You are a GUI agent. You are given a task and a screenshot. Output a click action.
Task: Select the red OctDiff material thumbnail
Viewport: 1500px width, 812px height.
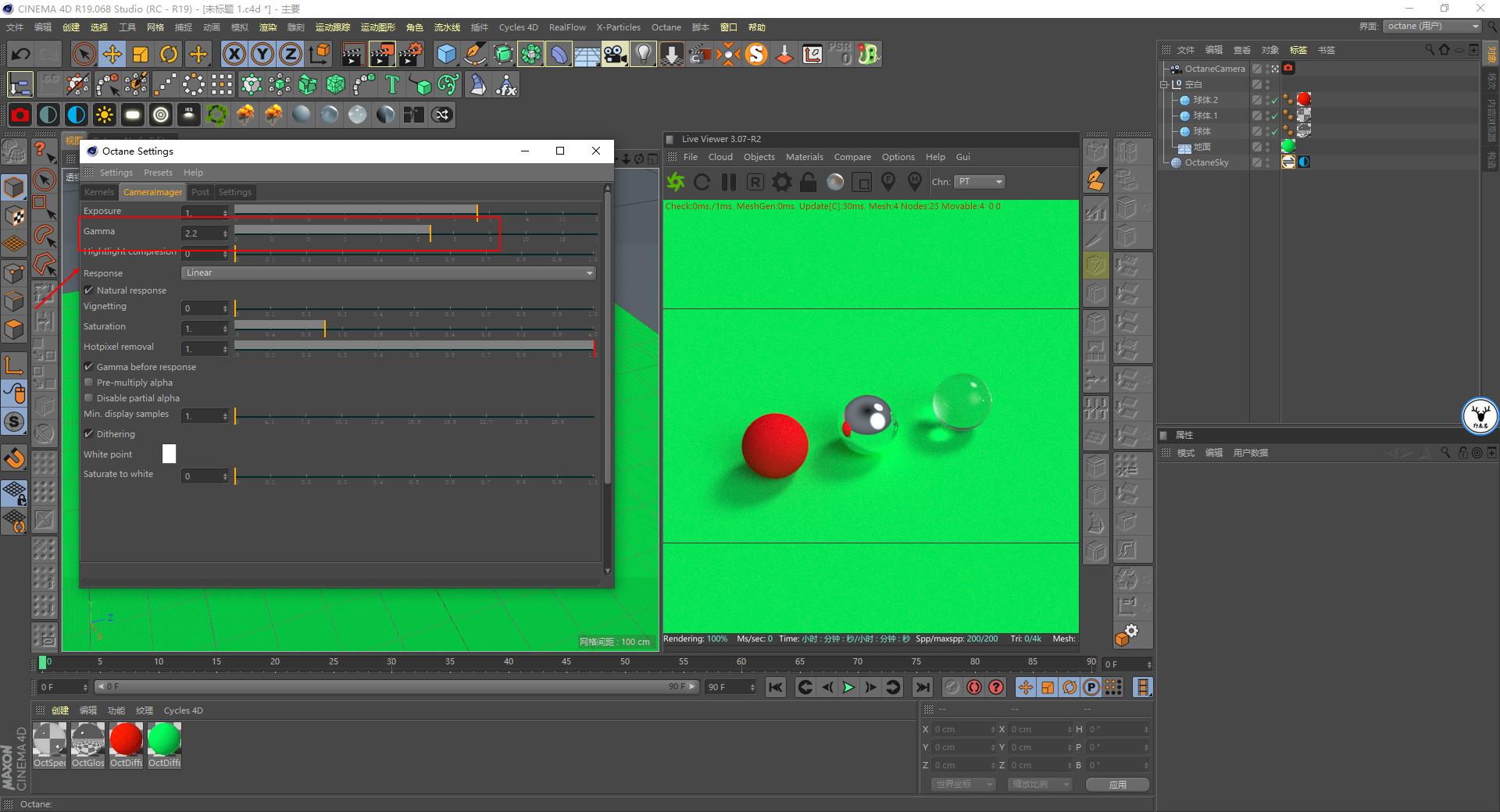(126, 740)
